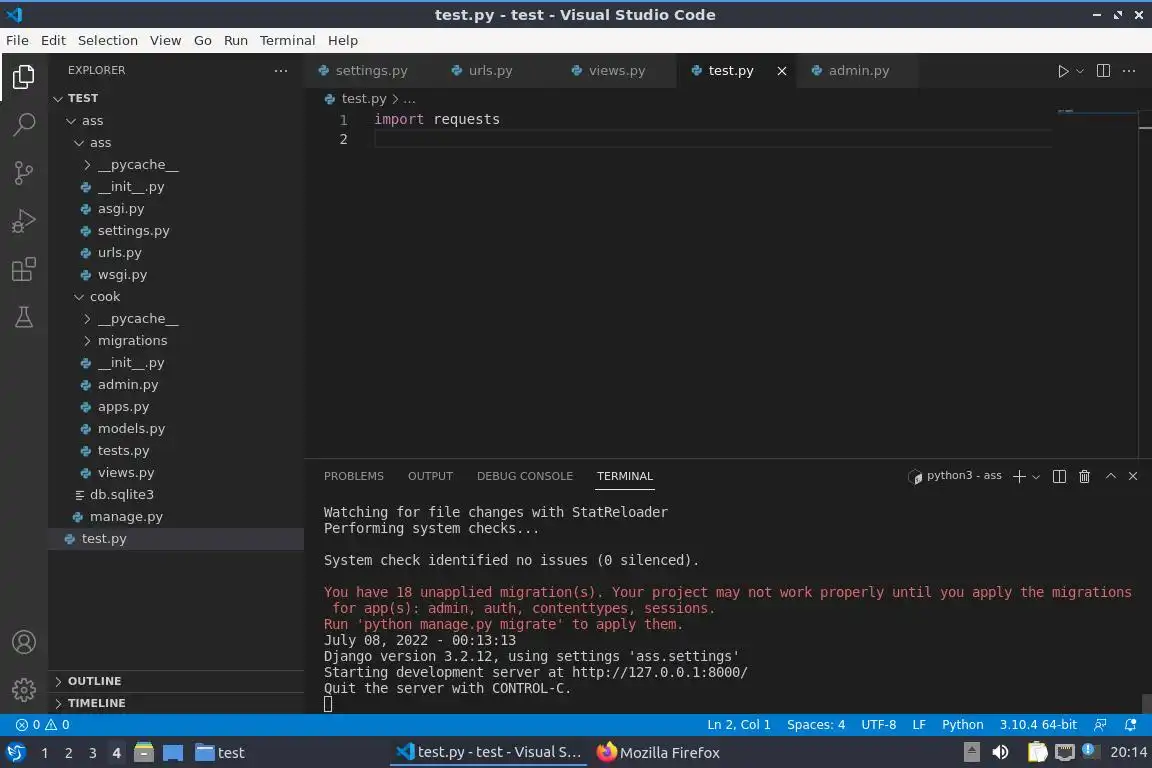Select interpreter 3.10.4 64-bit
The height and width of the screenshot is (768, 1152).
pos(1037,725)
